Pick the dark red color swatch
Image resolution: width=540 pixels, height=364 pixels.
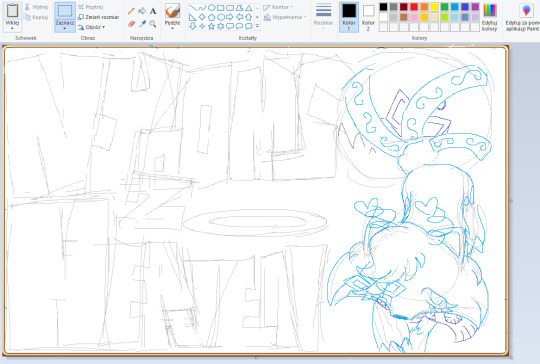click(x=404, y=7)
